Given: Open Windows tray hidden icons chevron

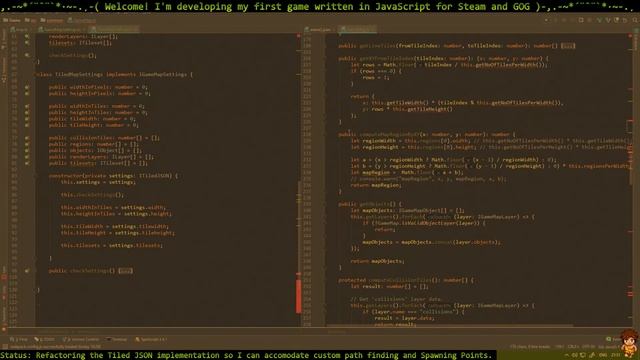Looking at the screenshot, I should click(566, 356).
